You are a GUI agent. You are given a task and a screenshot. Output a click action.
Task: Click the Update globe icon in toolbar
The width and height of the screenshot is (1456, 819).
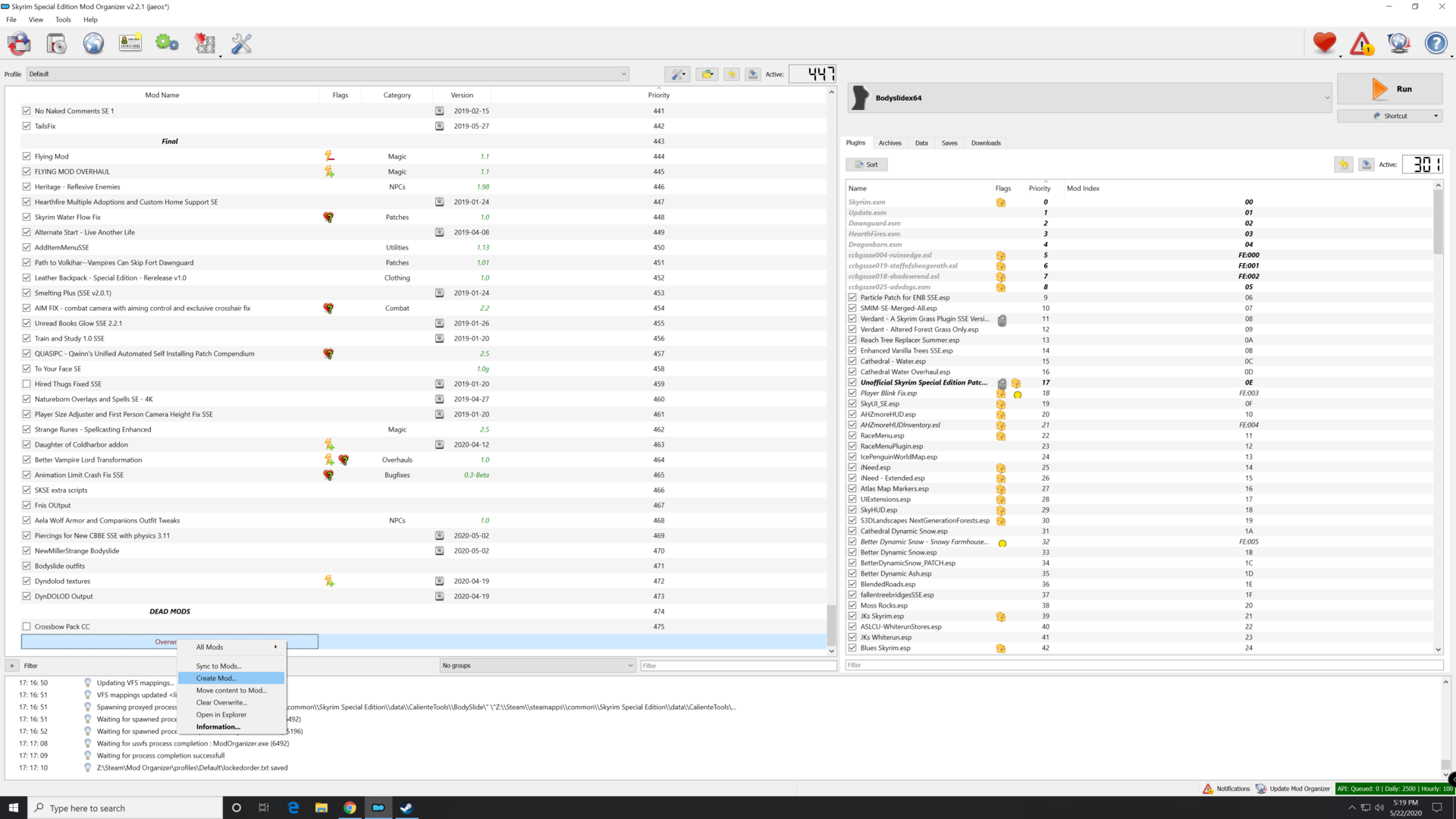coord(1398,44)
